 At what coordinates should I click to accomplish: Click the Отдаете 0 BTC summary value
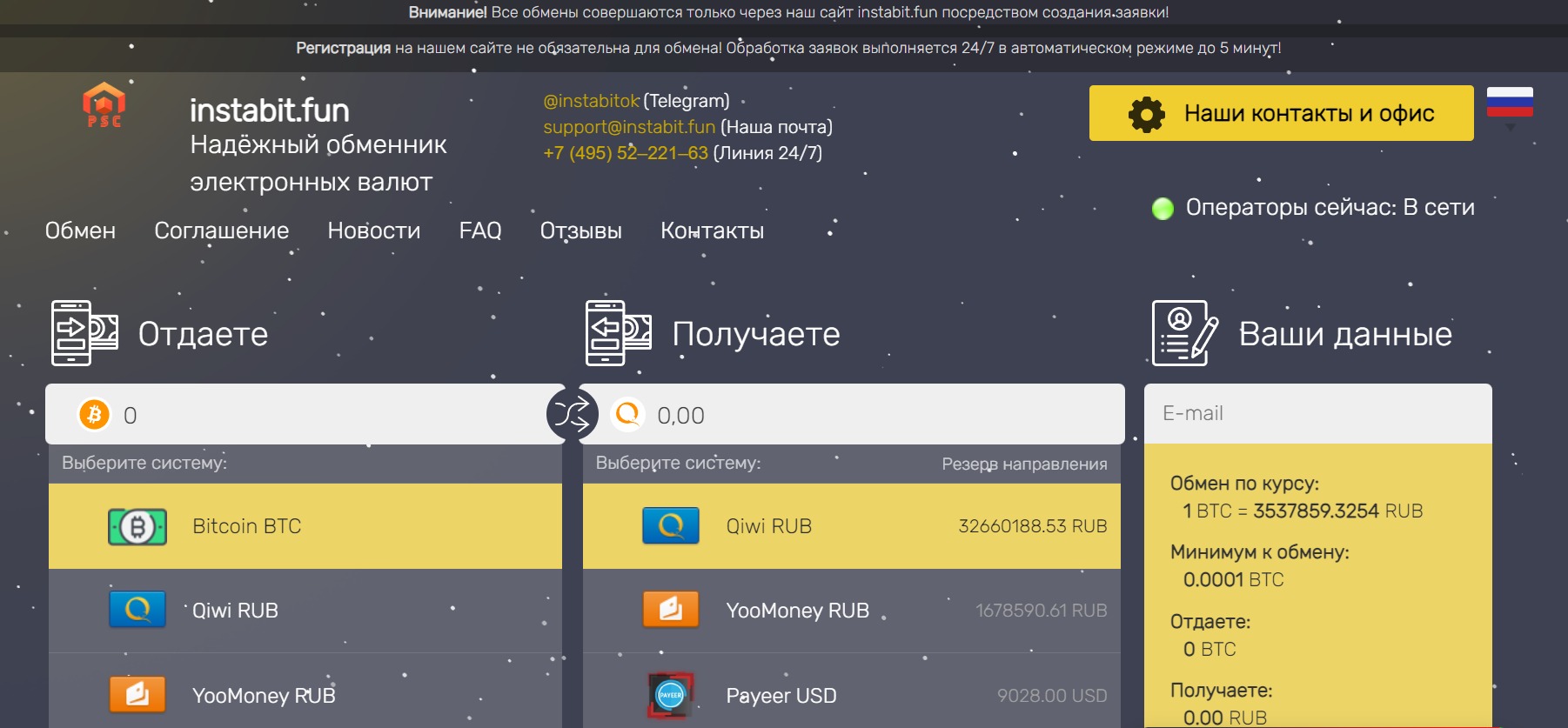[1210, 649]
